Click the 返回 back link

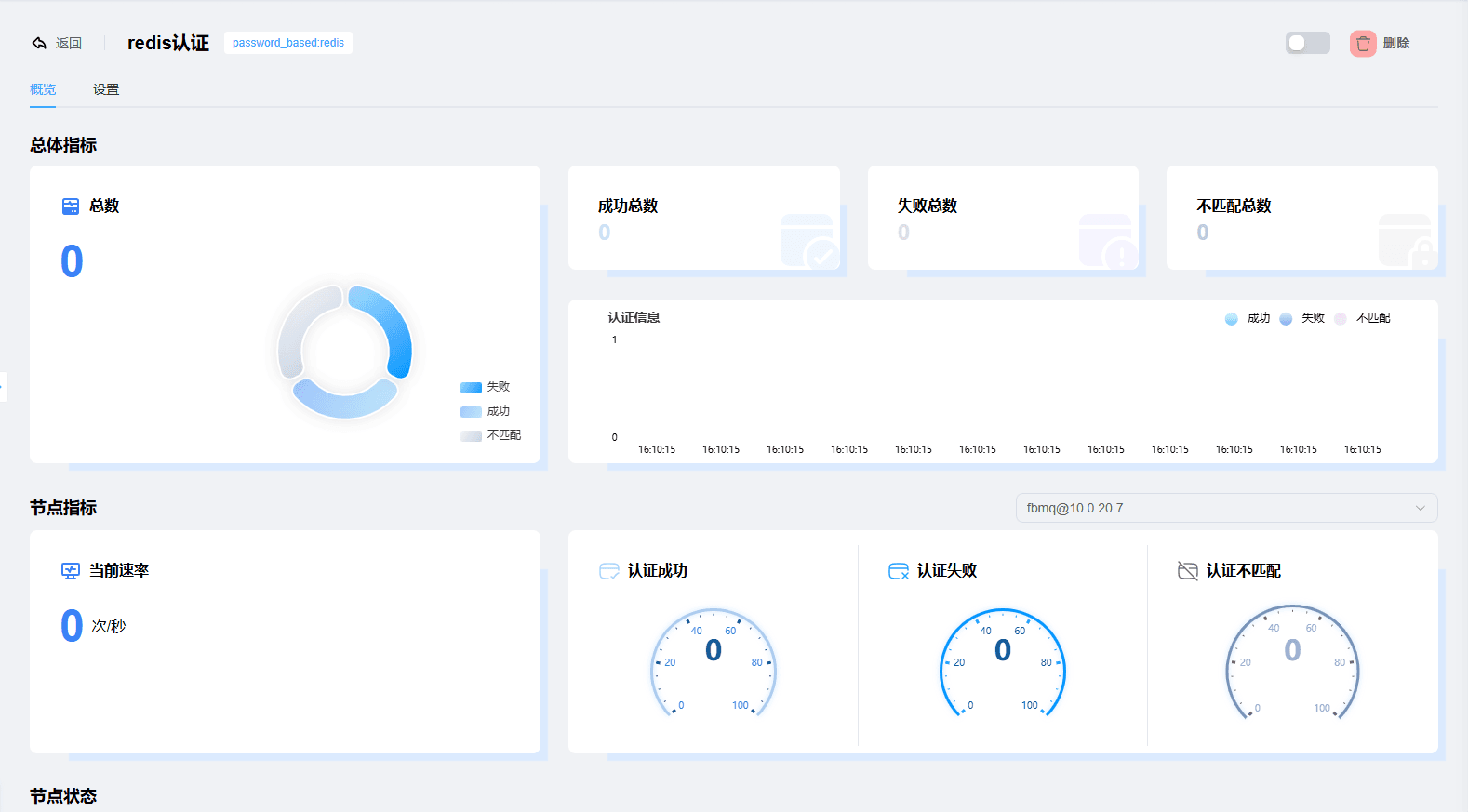coord(69,43)
